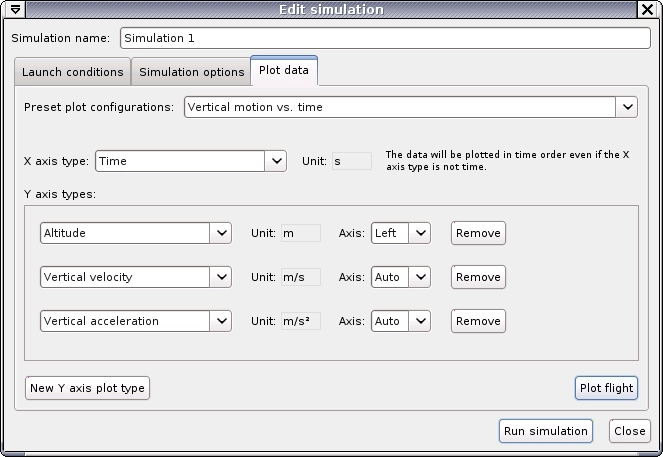The width and height of the screenshot is (663, 457).
Task: Remove the Vertical acceleration plot row
Action: 478,321
